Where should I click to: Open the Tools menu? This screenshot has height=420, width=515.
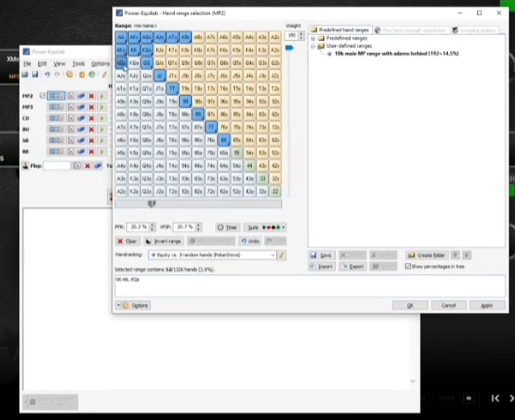(78, 64)
